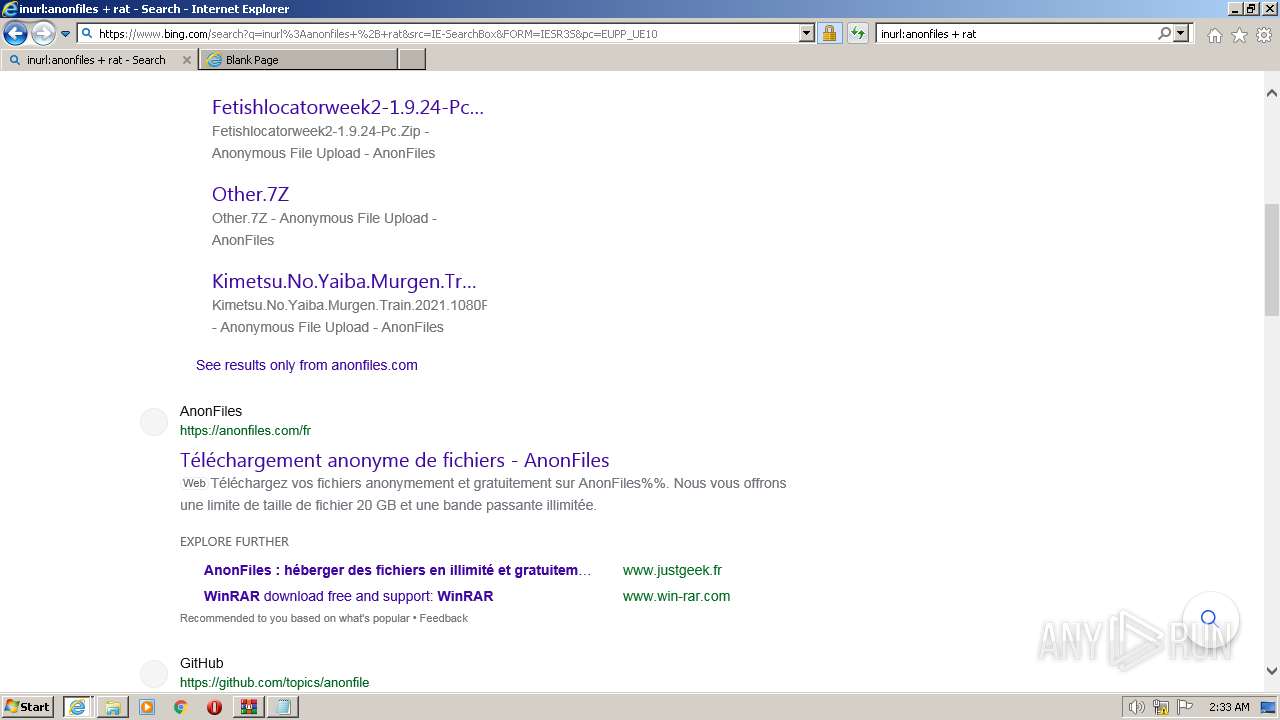This screenshot has height=720, width=1280.
Task: Open the Tools gear icon
Action: 1264,35
